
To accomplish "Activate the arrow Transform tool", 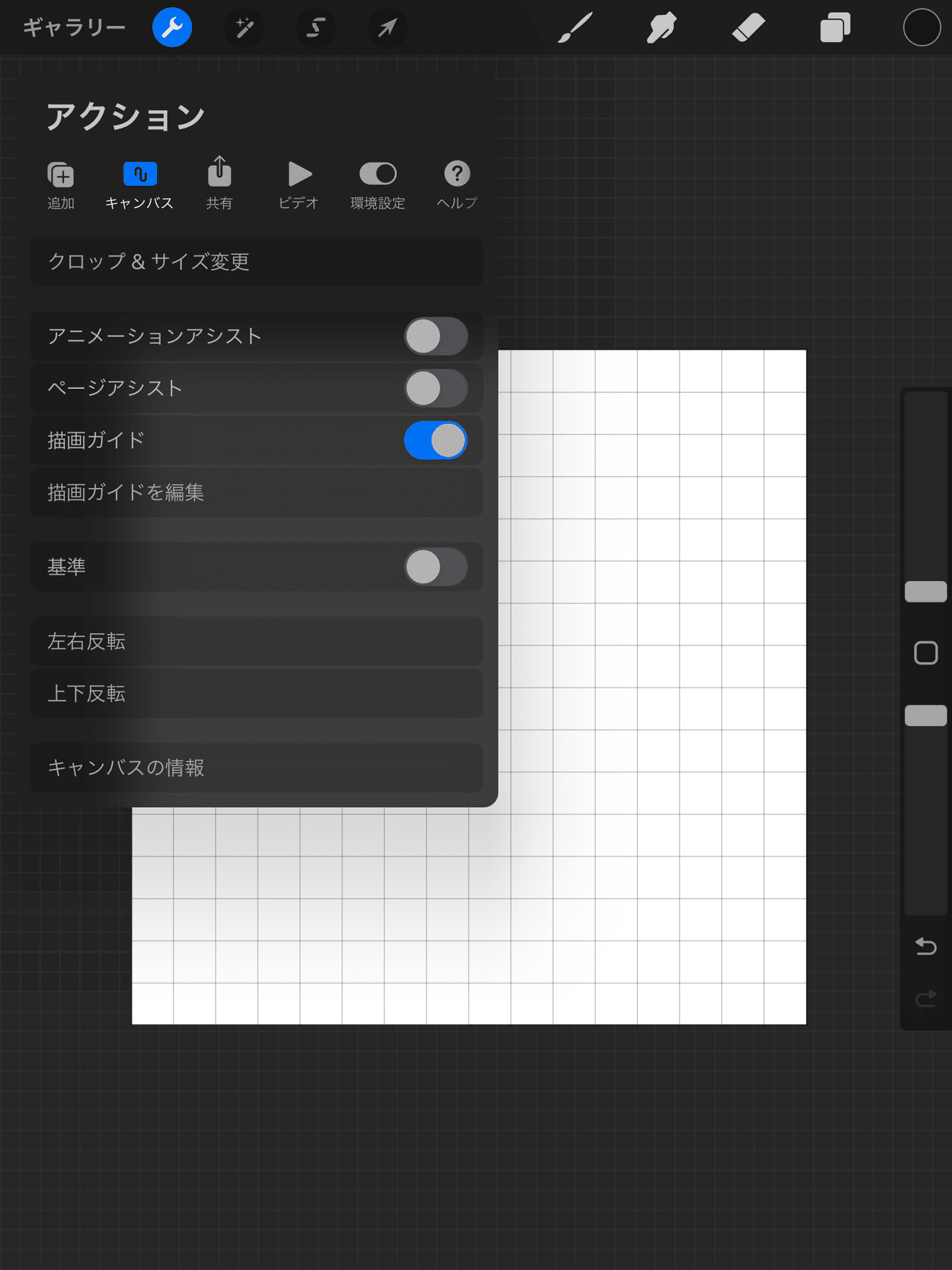I will (387, 28).
